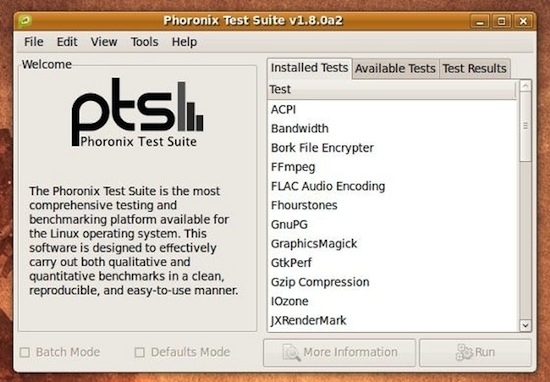Select the Installed Tests tab
This screenshot has width=550, height=382.
coord(309,68)
